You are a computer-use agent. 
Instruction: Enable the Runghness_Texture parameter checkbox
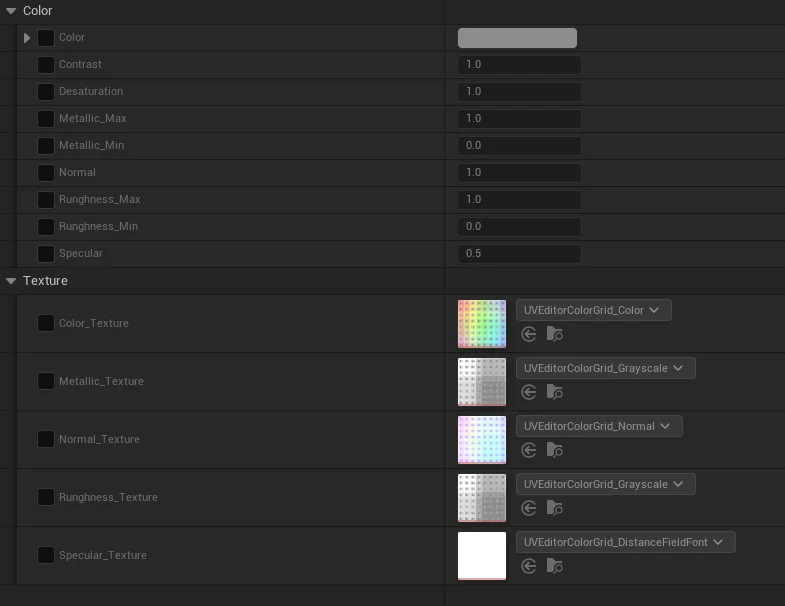pos(46,497)
